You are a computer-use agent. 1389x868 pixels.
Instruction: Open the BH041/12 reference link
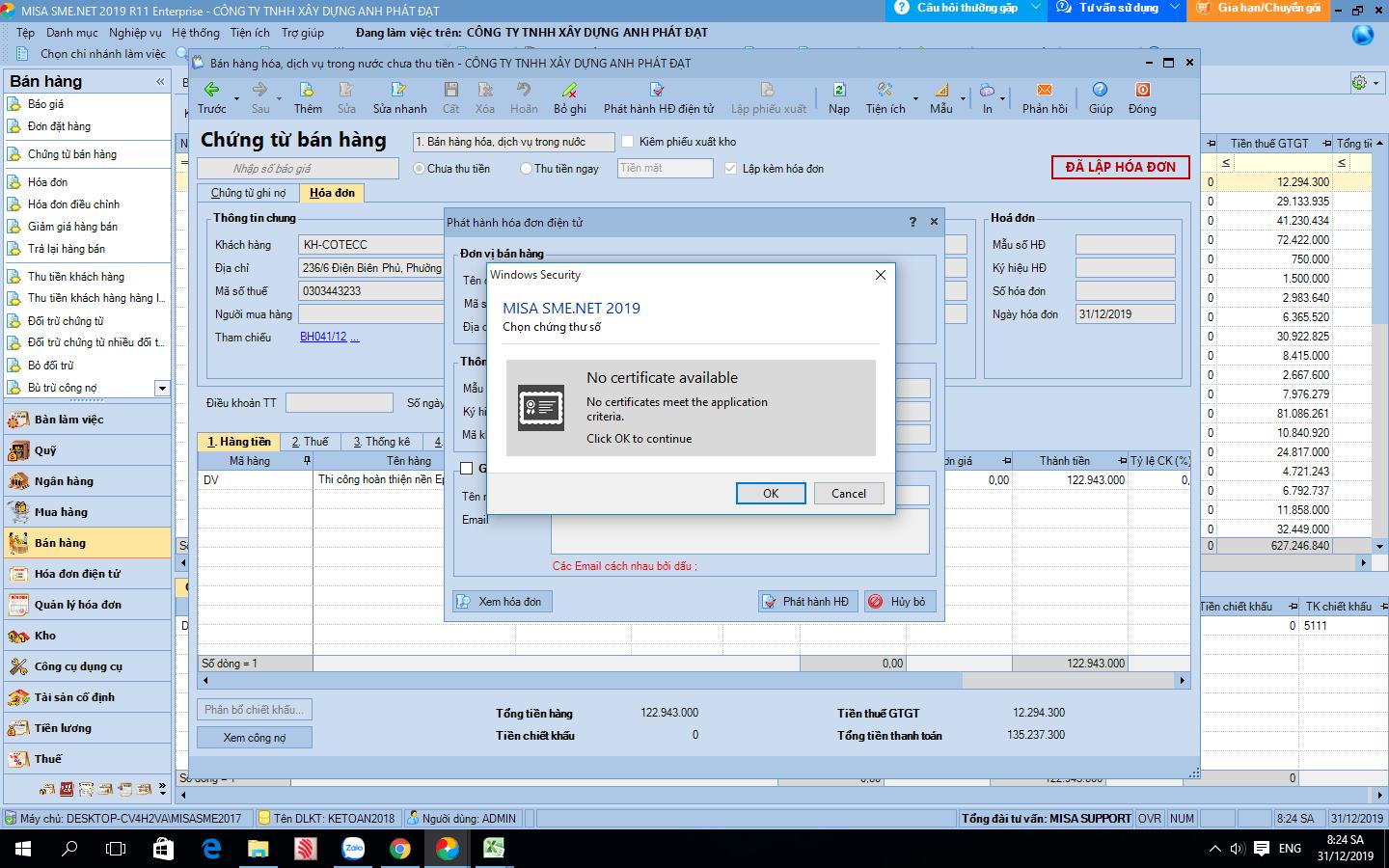coord(323,338)
